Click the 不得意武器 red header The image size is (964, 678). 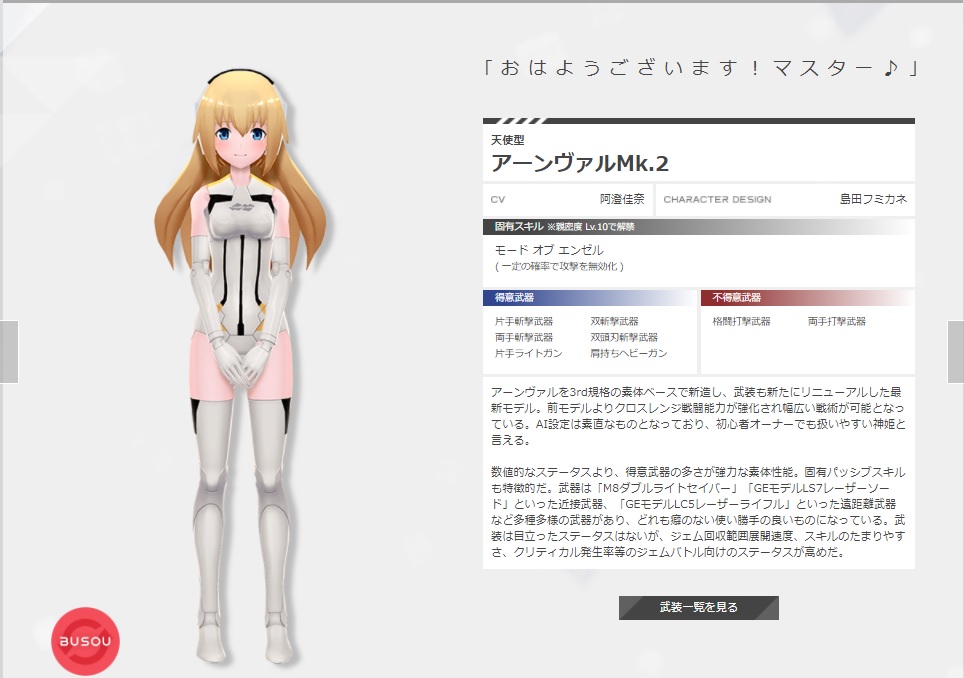736,298
